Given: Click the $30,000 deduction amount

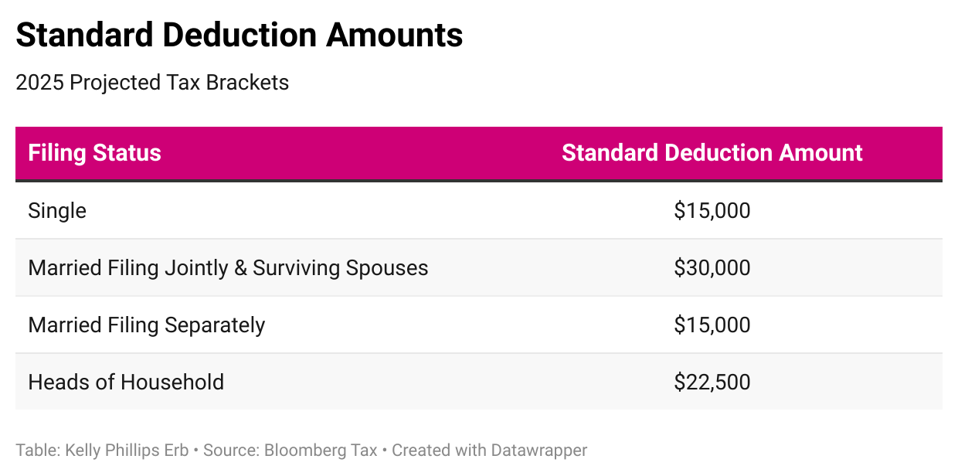Looking at the screenshot, I should (x=711, y=268).
